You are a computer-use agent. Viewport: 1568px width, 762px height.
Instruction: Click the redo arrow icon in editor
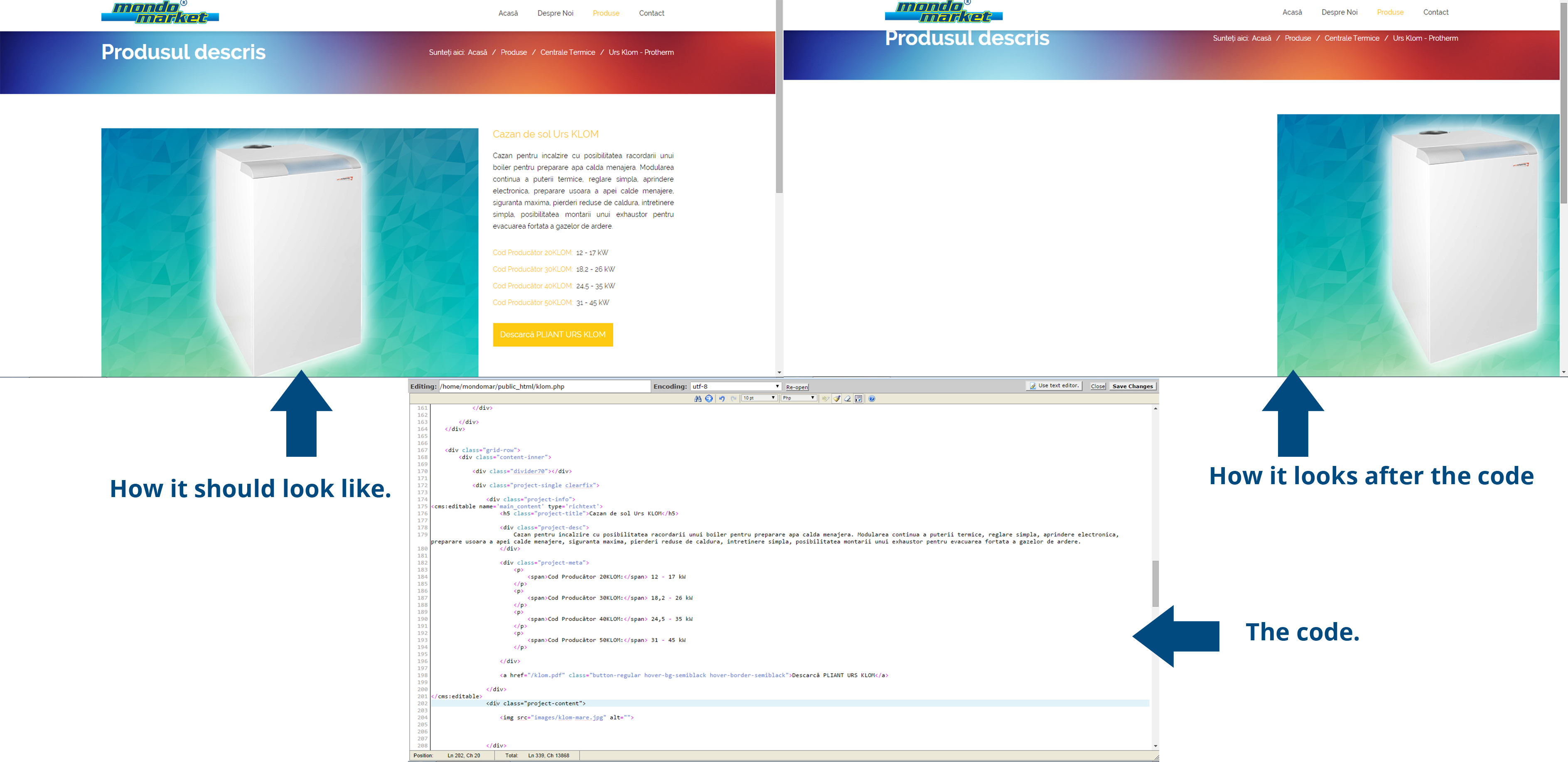(x=733, y=398)
